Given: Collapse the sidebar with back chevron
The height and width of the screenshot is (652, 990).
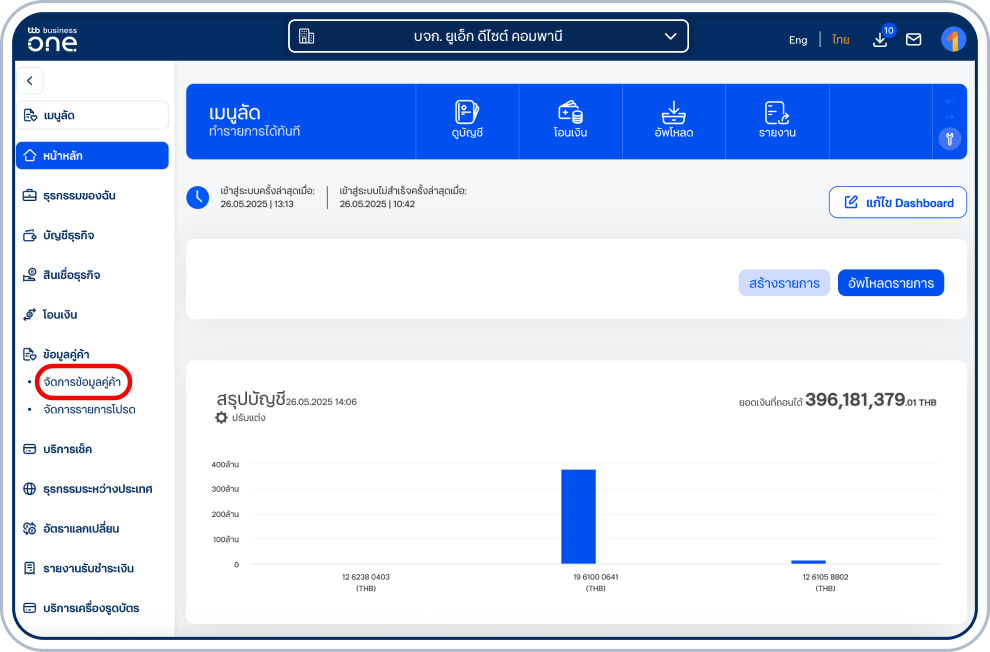Looking at the screenshot, I should 30,80.
